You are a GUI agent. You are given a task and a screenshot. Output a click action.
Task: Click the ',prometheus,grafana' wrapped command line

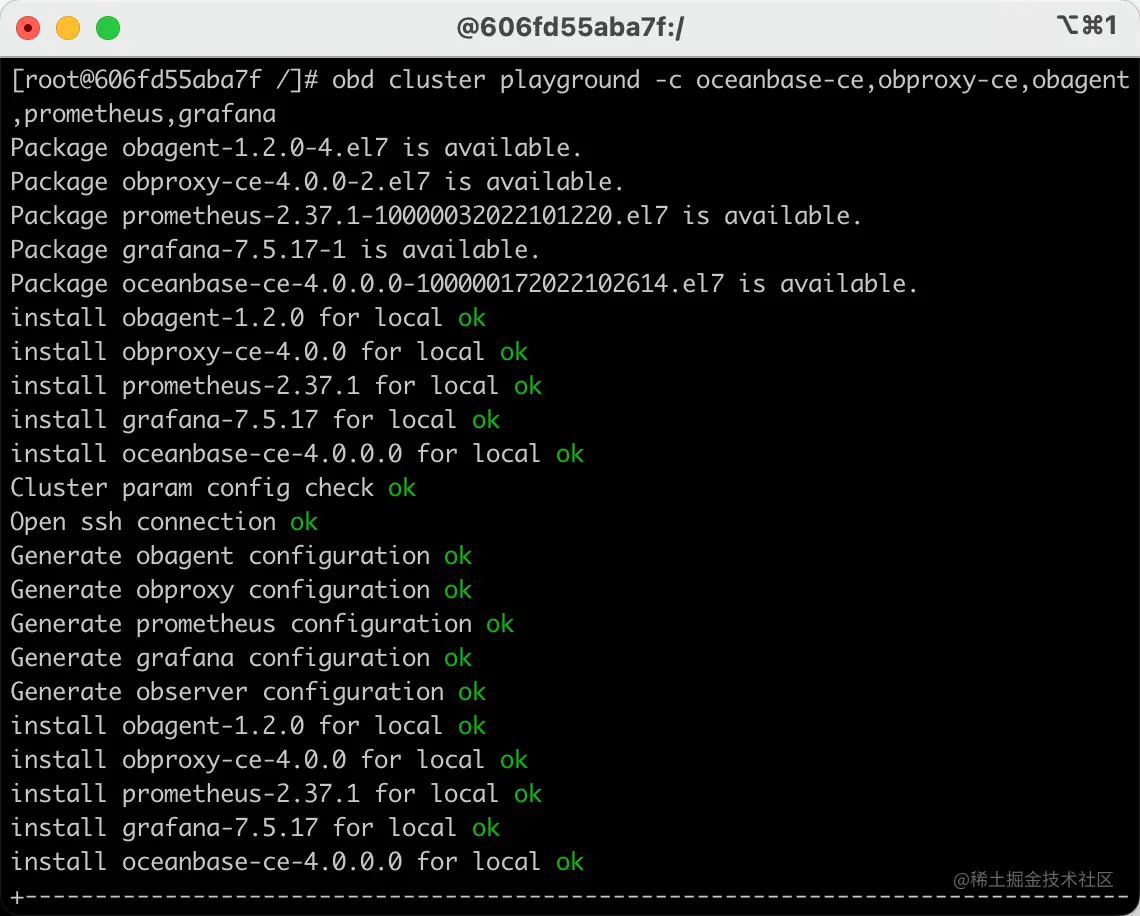[x=143, y=114]
